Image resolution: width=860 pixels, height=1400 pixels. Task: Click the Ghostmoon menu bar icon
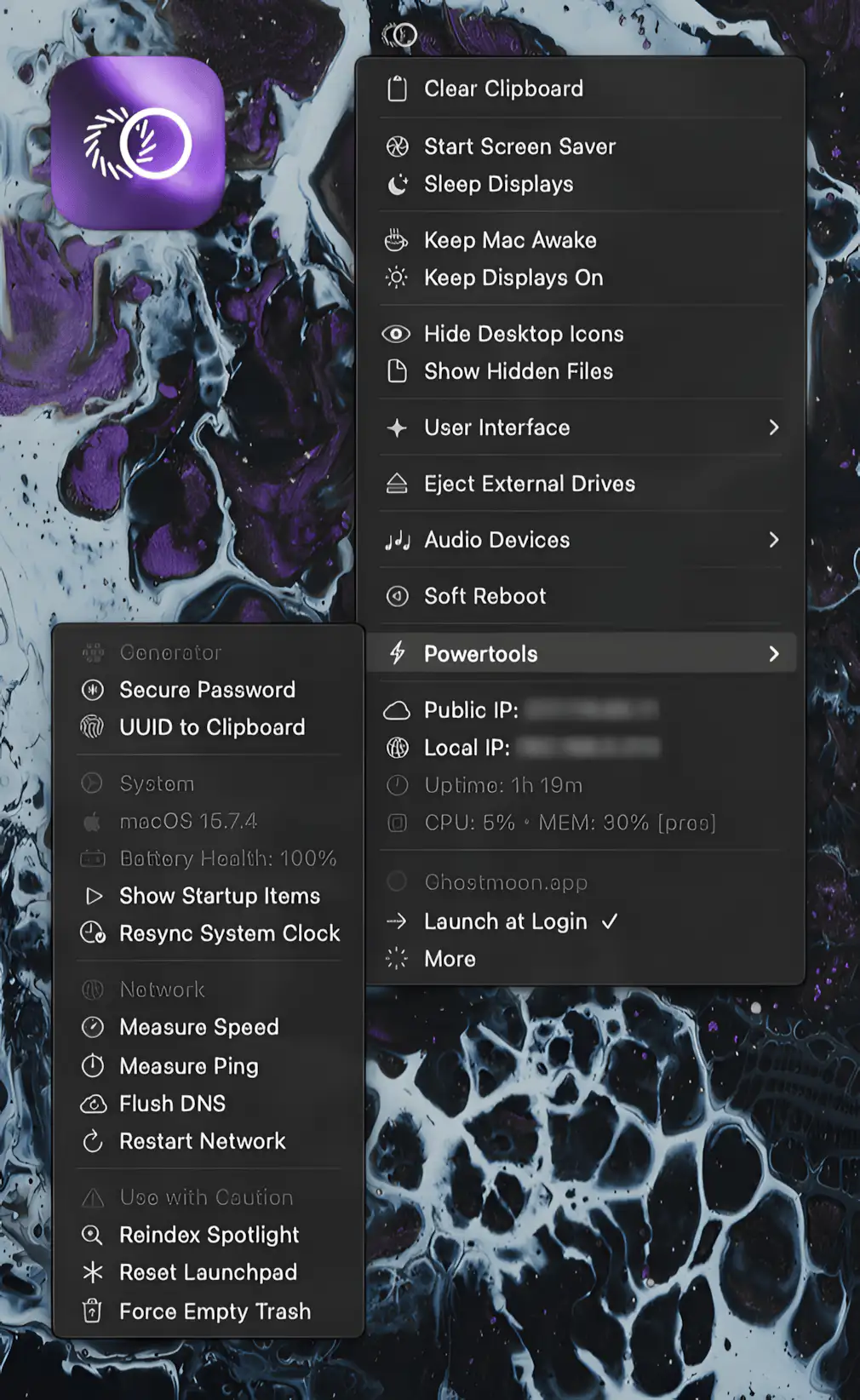point(399,35)
